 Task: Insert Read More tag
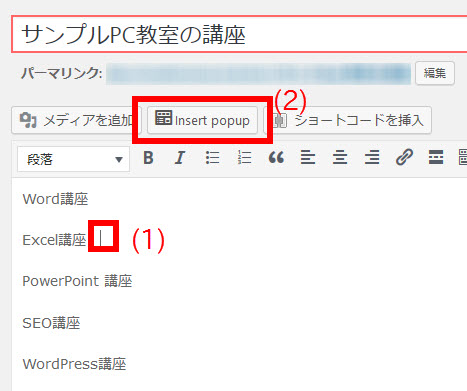point(436,158)
